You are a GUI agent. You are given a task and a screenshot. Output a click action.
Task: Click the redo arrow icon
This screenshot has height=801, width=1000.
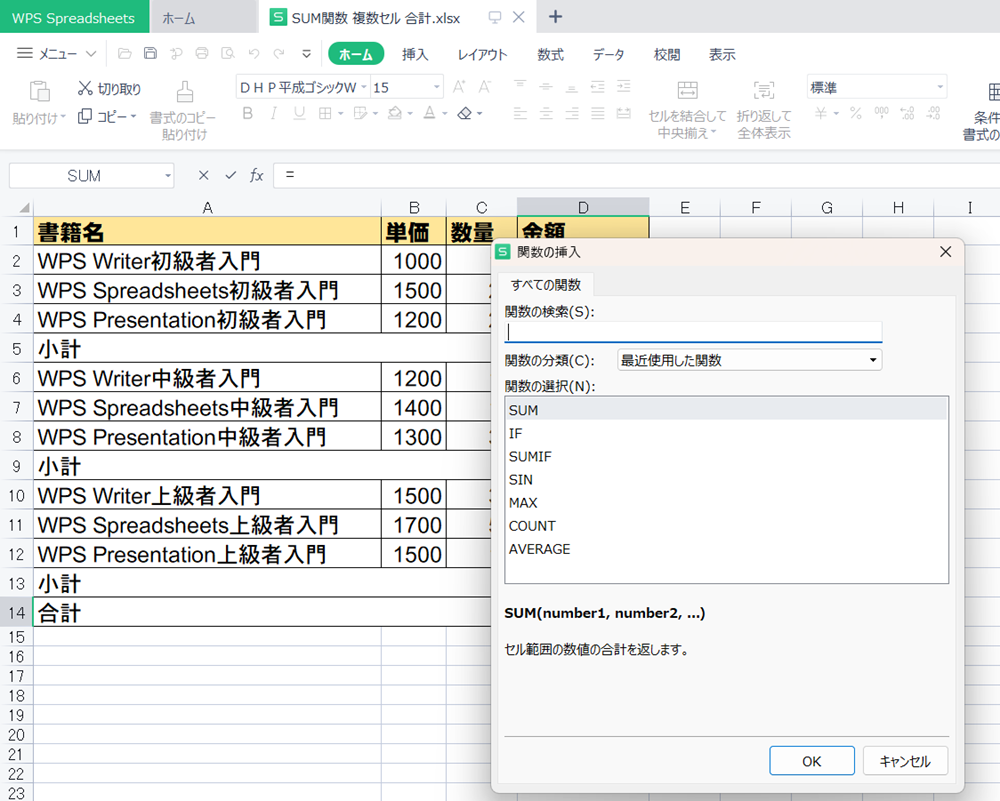(x=279, y=54)
